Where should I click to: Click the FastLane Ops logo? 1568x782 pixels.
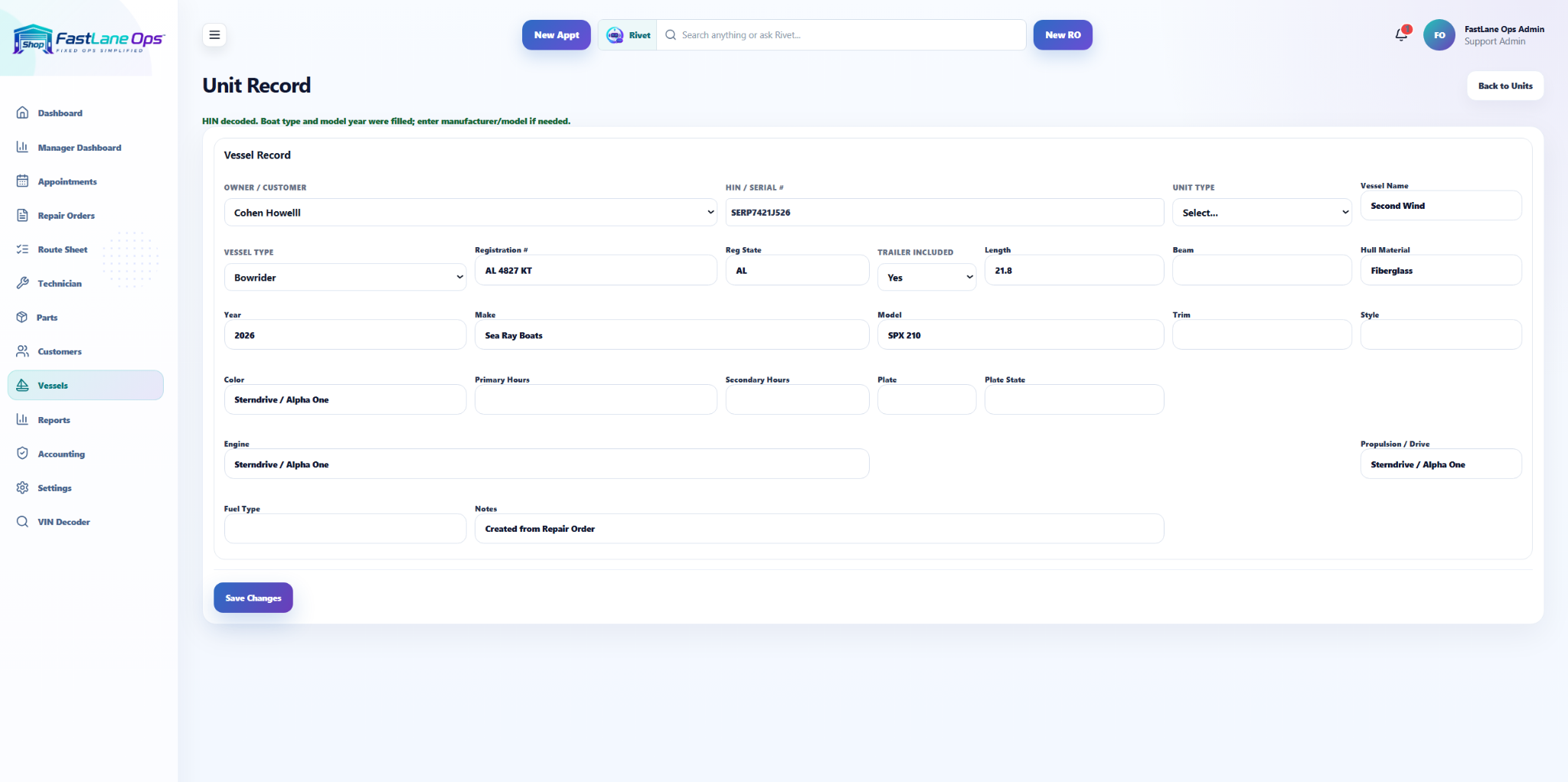(x=88, y=39)
